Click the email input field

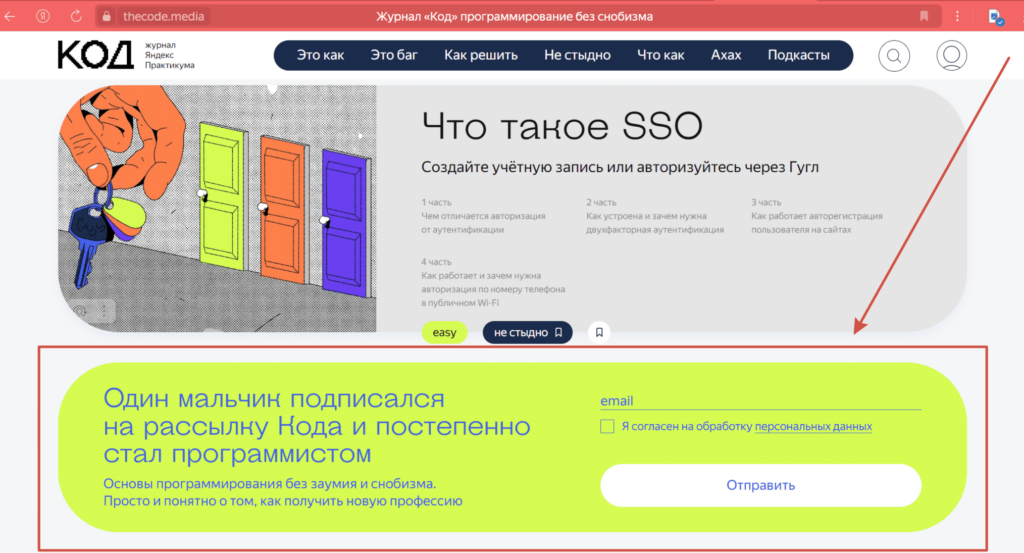tap(760, 400)
